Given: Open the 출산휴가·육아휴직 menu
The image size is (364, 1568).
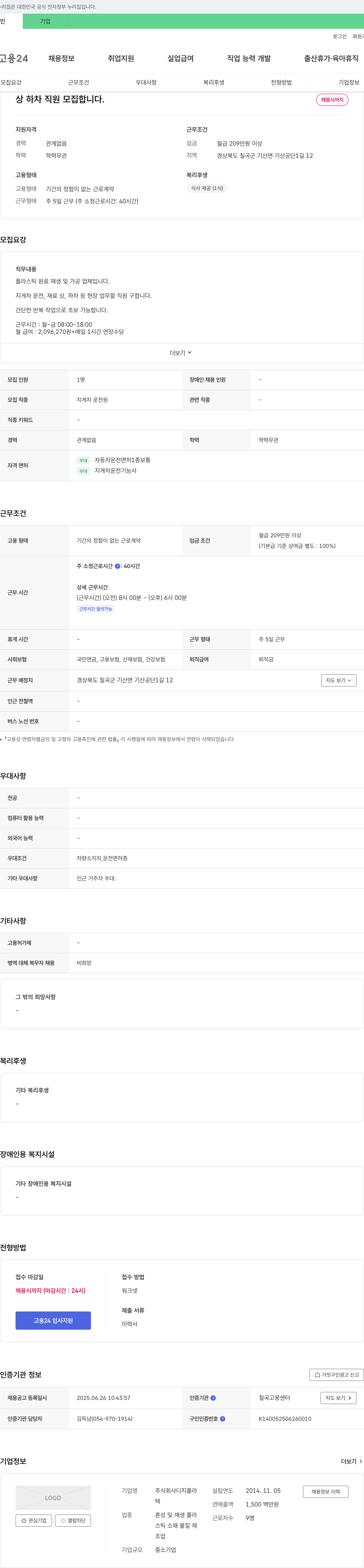Looking at the screenshot, I should point(331,58).
